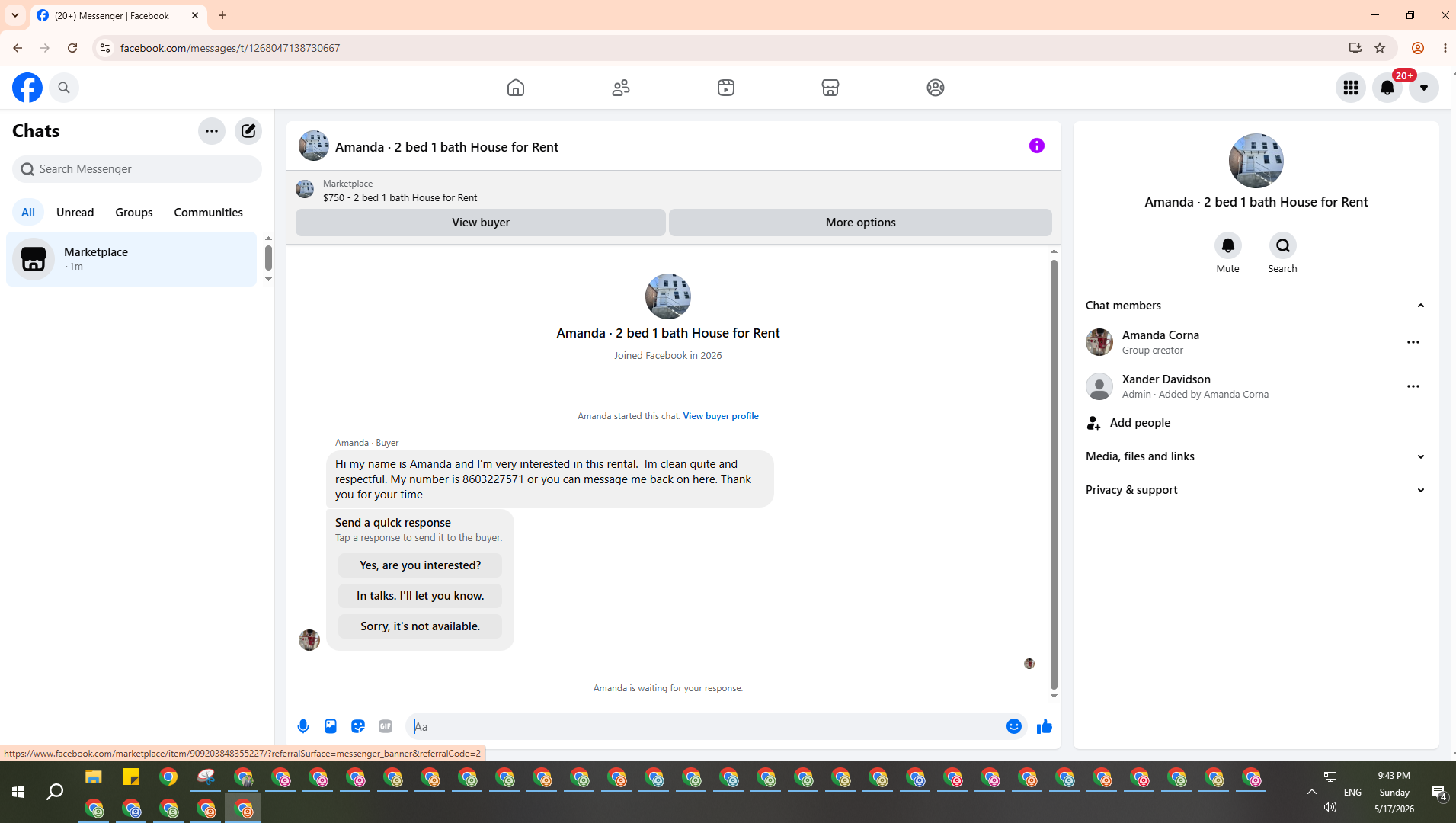Open the Reels video icon
The image size is (1456, 823).
click(x=726, y=88)
